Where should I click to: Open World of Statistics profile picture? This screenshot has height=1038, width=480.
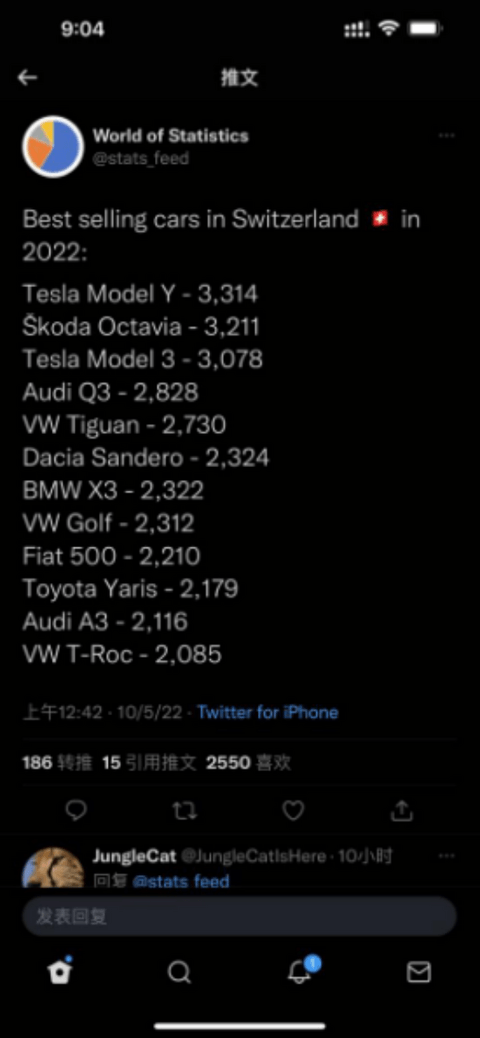pyautogui.click(x=53, y=146)
